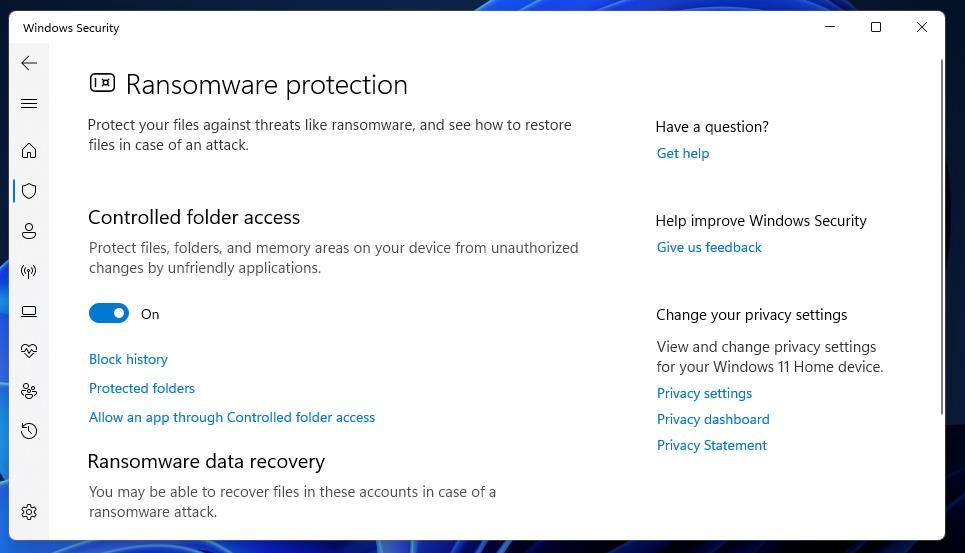
Task: Open Account protection person icon
Action: click(29, 231)
